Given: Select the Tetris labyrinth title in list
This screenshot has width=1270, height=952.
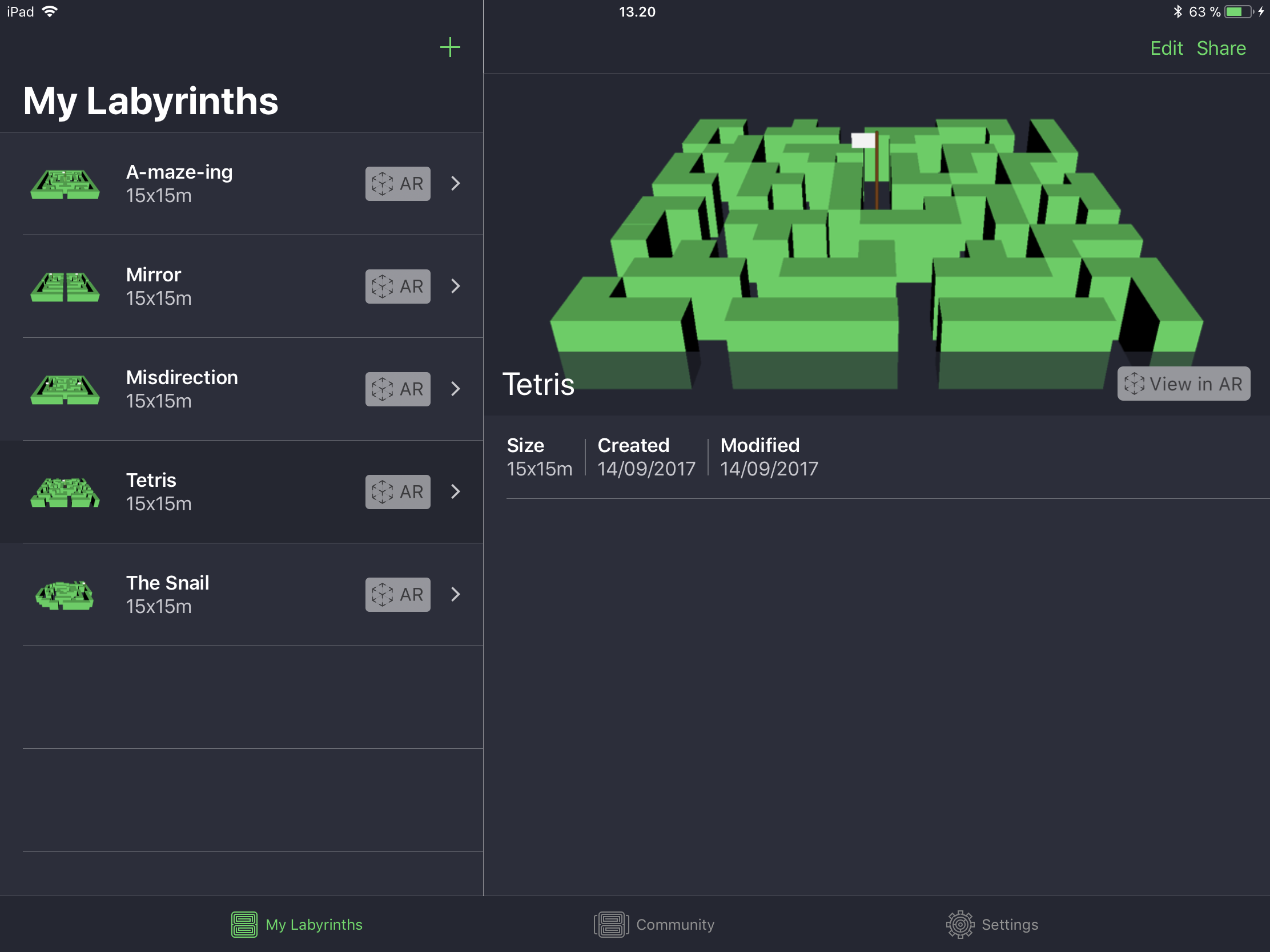Looking at the screenshot, I should 151,481.
